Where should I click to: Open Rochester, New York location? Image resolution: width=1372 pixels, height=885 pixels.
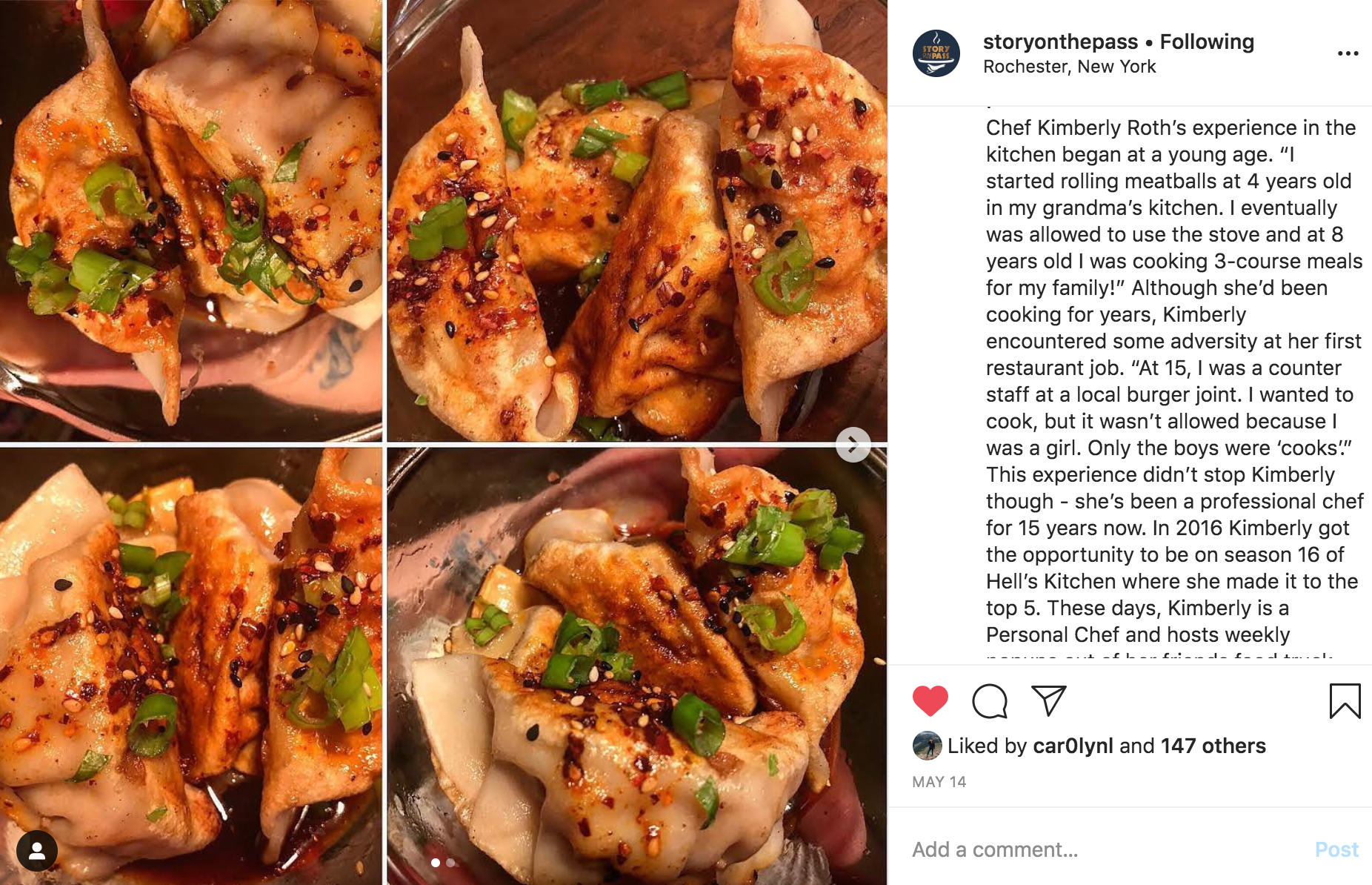tap(1069, 67)
